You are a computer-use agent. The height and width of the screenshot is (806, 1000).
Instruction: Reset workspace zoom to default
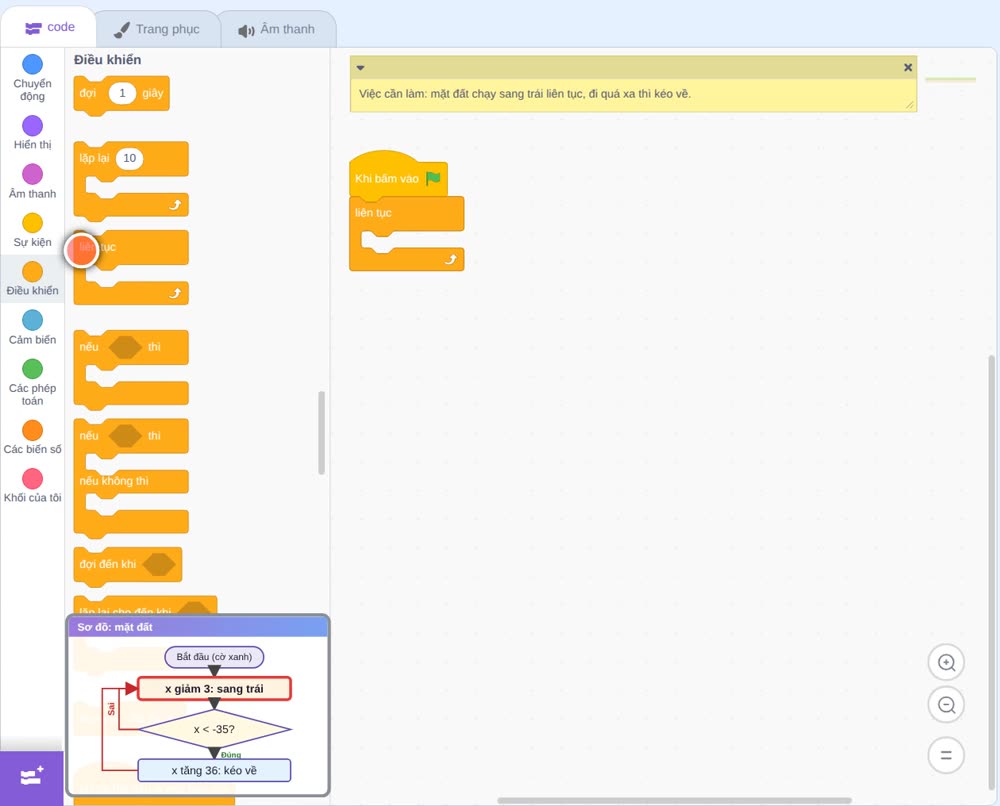coord(946,756)
